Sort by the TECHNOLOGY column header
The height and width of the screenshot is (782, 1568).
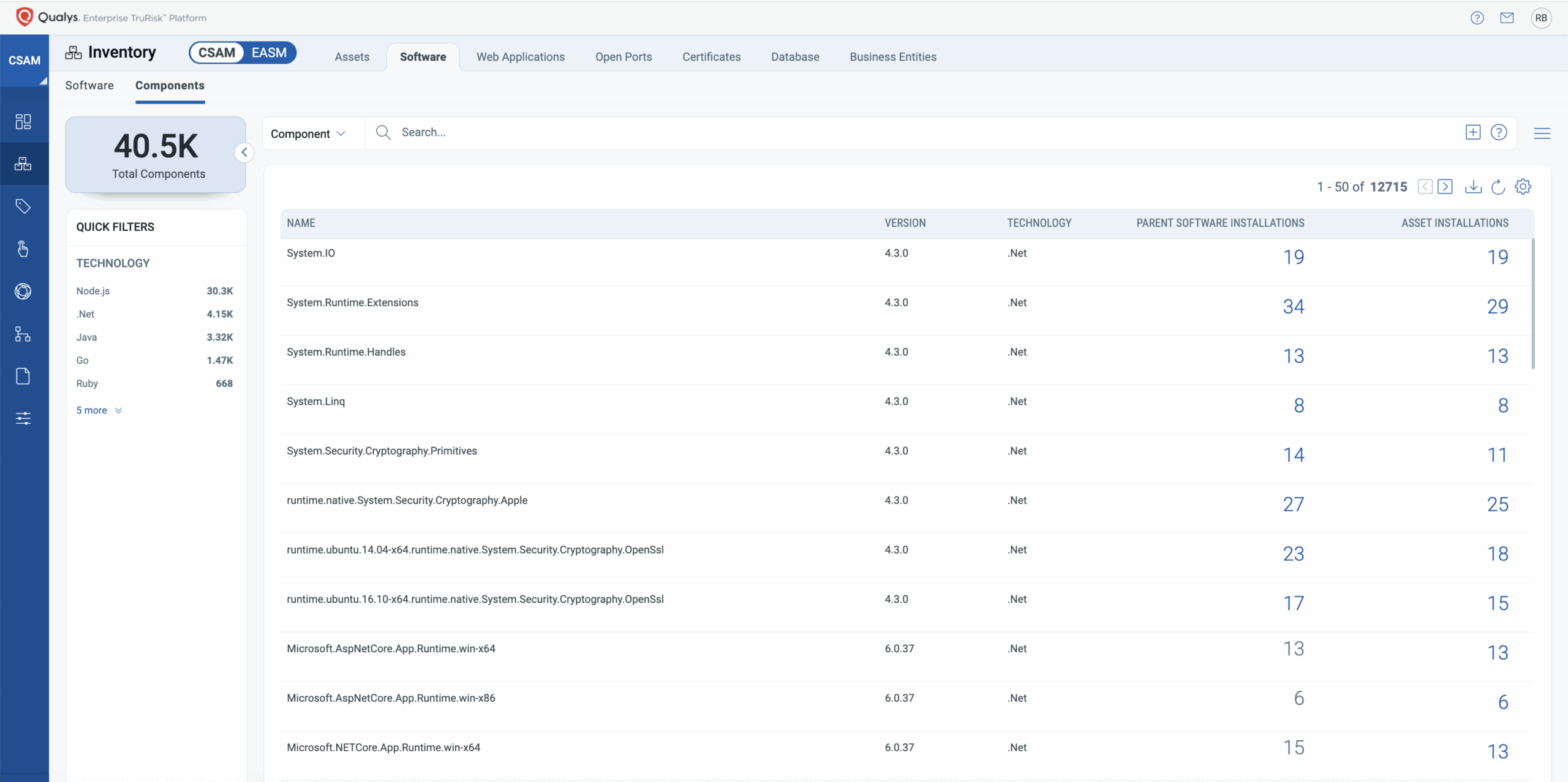click(1039, 223)
